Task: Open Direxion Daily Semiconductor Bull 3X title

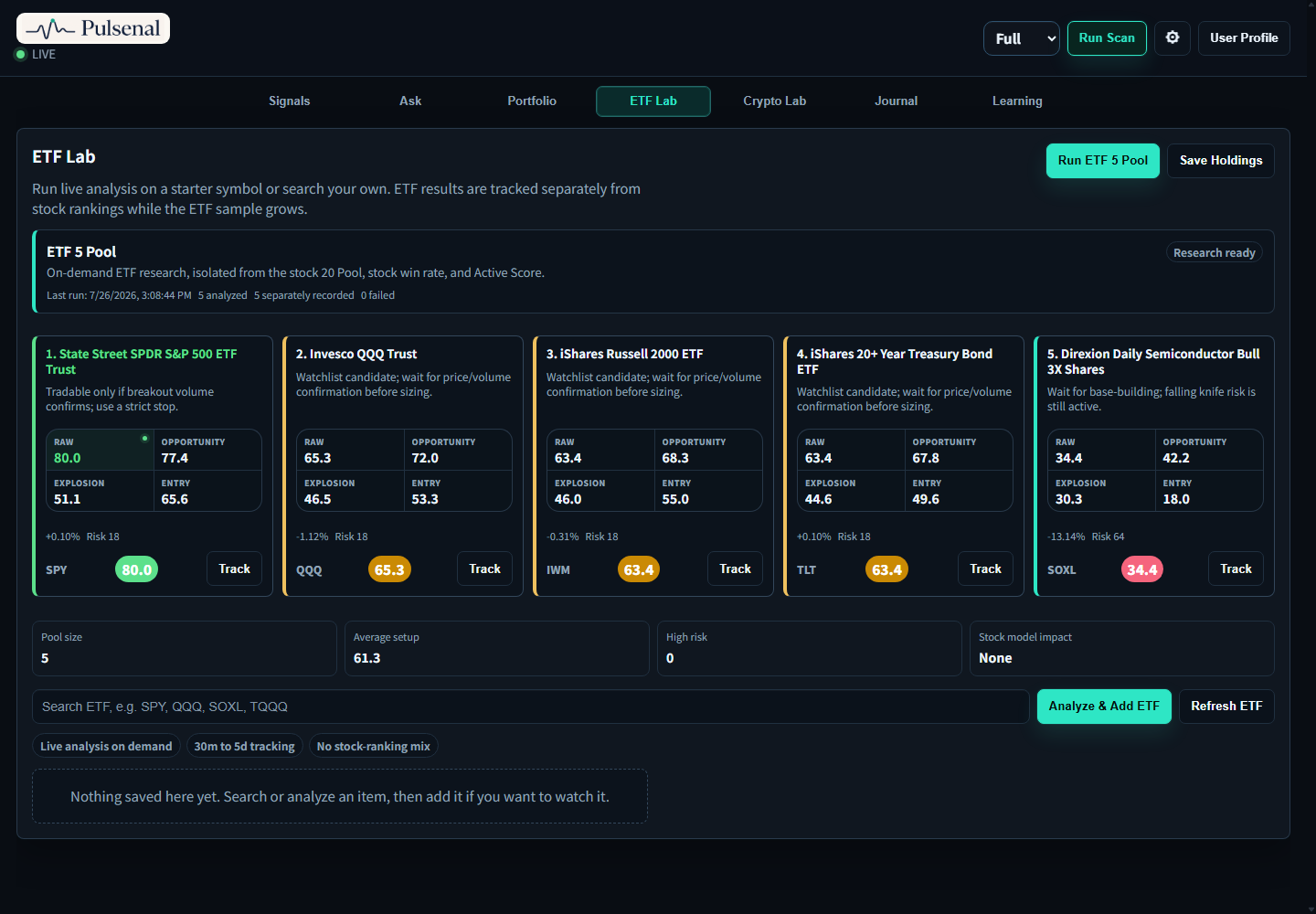Action: [1153, 362]
